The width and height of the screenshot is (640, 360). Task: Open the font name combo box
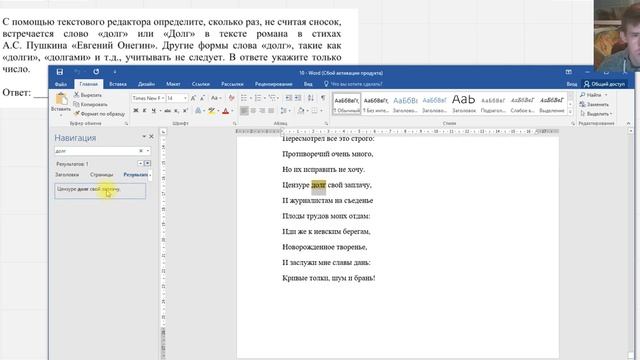pyautogui.click(x=148, y=98)
